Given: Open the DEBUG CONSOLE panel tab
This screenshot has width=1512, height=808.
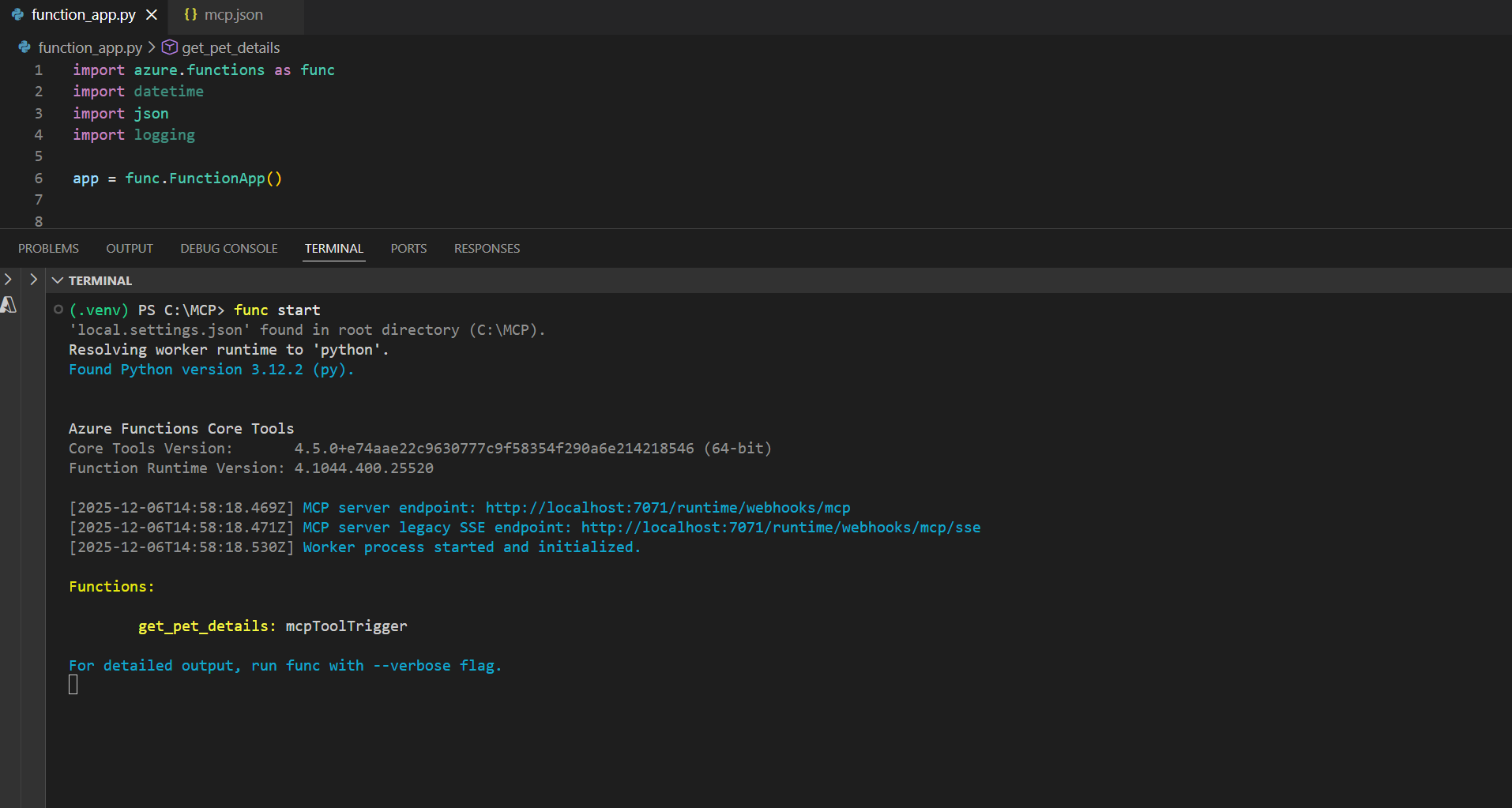Looking at the screenshot, I should (x=228, y=248).
